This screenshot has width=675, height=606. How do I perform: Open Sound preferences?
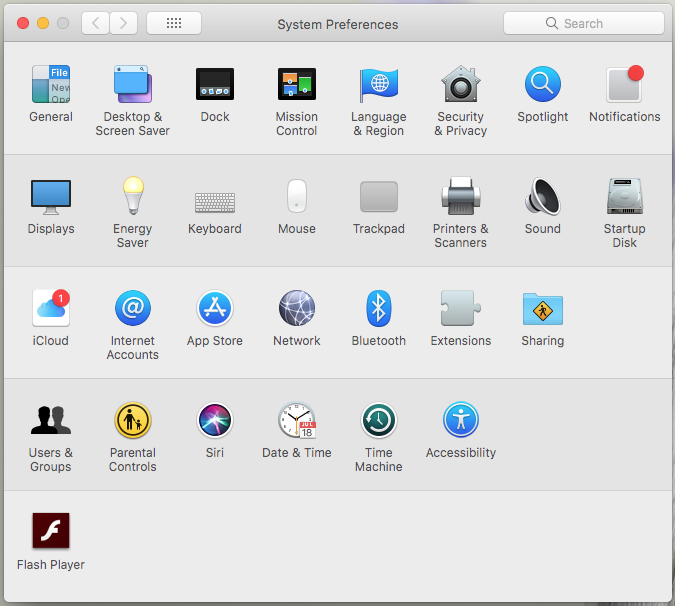pyautogui.click(x=542, y=196)
